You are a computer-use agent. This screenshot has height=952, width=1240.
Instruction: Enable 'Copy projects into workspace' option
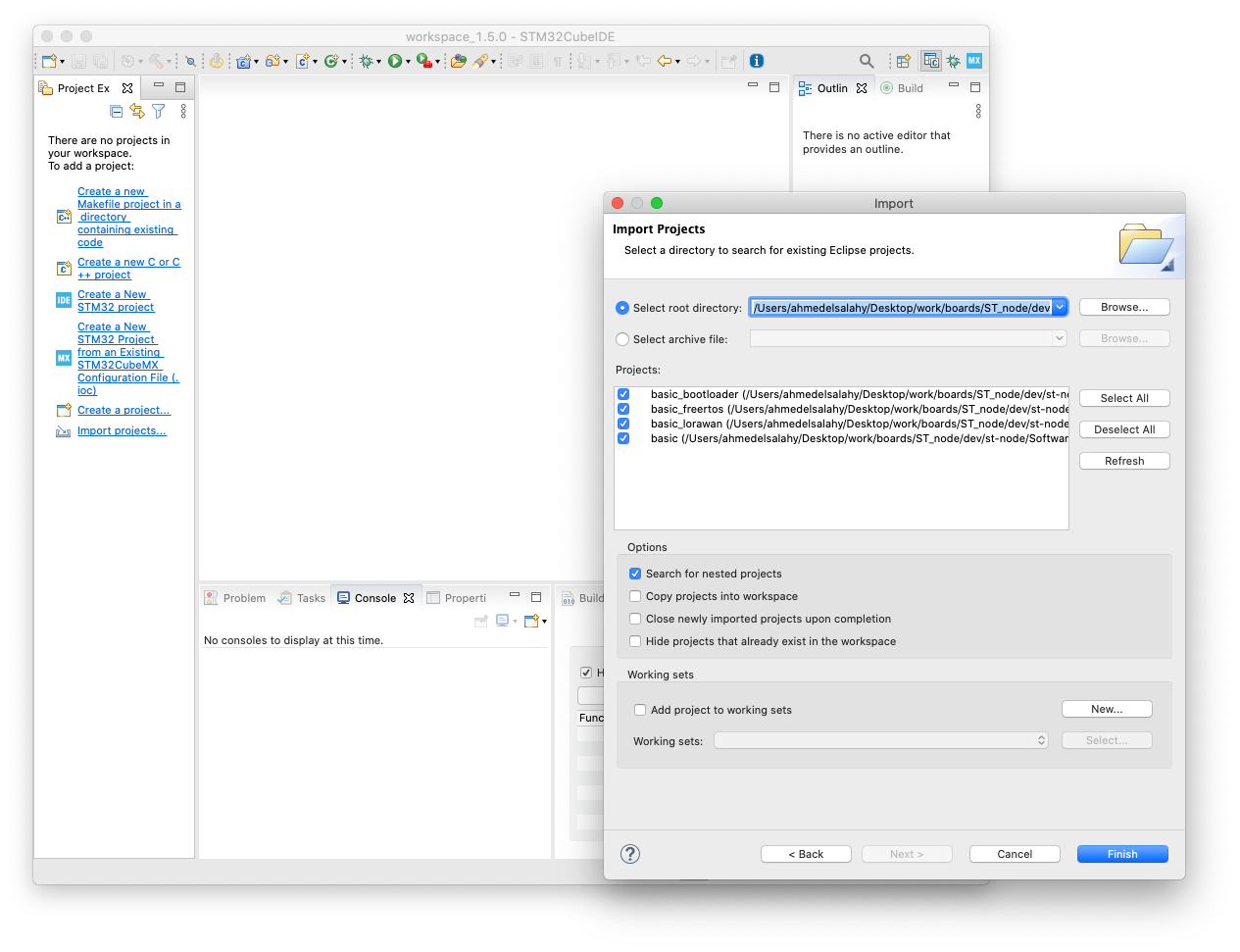pyautogui.click(x=635, y=596)
